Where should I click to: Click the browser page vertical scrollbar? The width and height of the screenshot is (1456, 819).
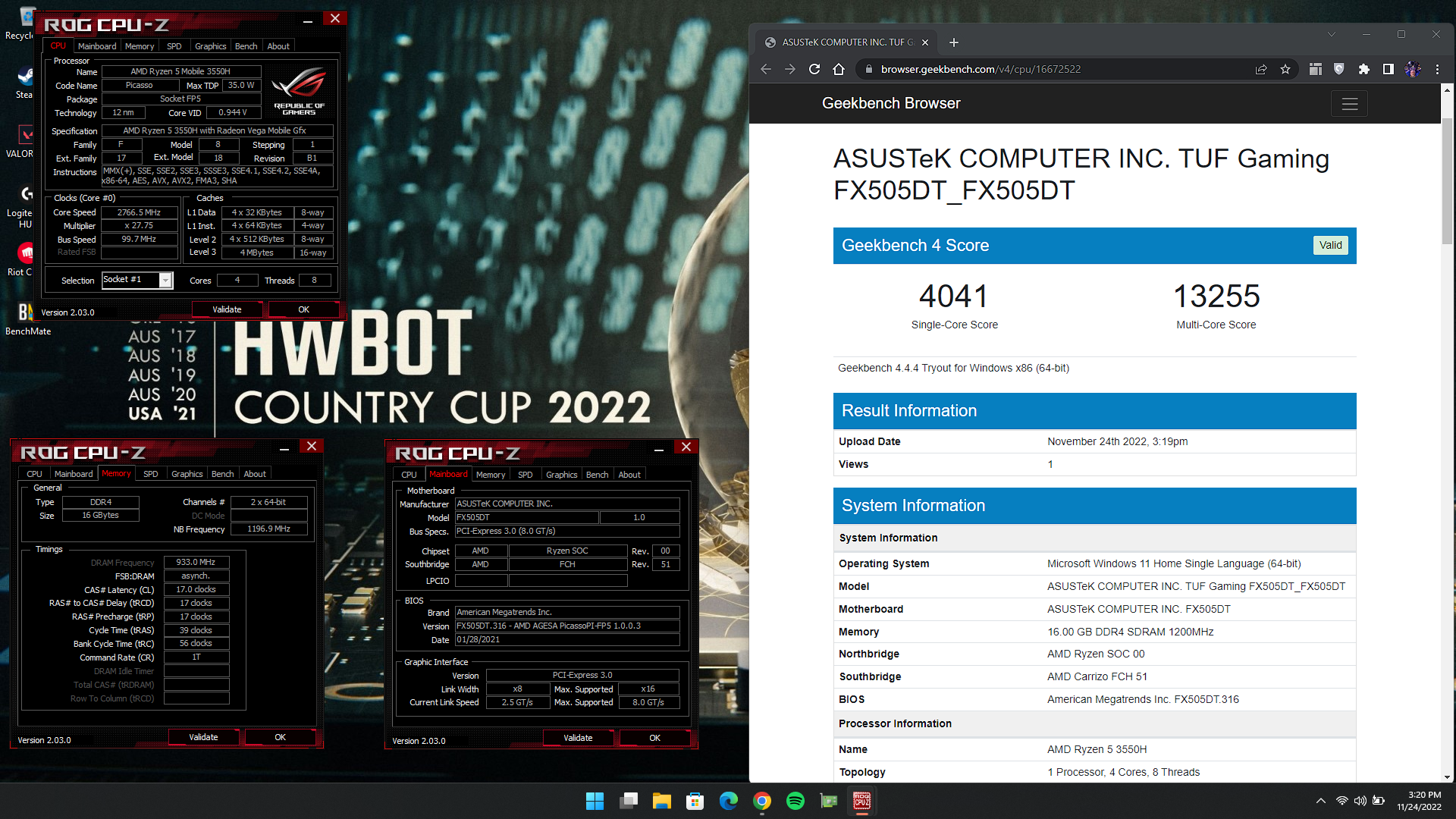point(1447,182)
